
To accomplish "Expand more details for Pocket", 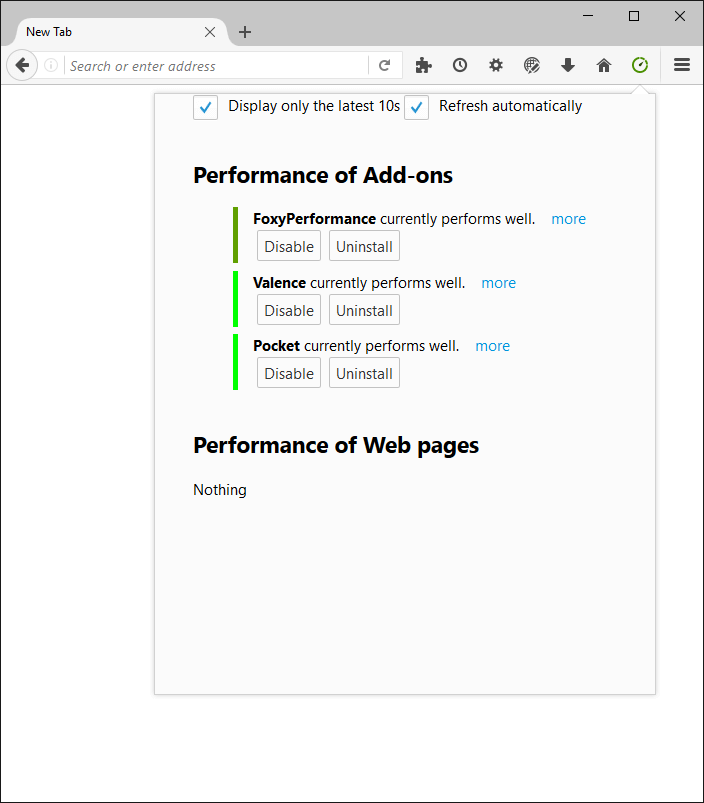I will tap(493, 346).
